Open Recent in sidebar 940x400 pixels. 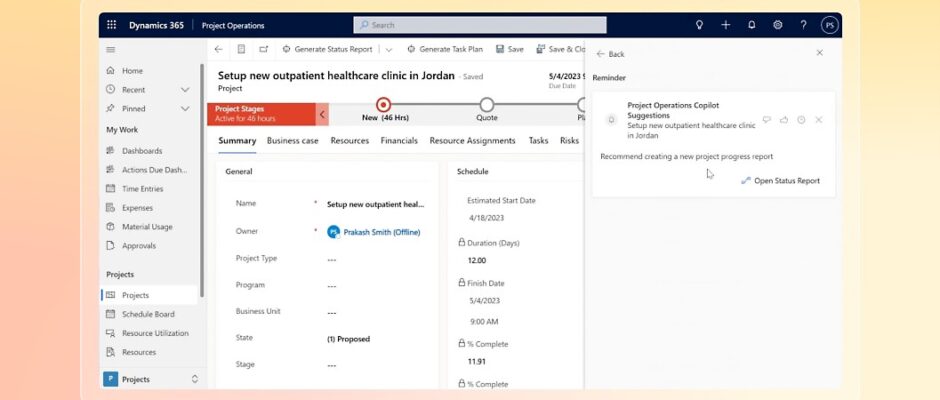pyautogui.click(x=134, y=90)
